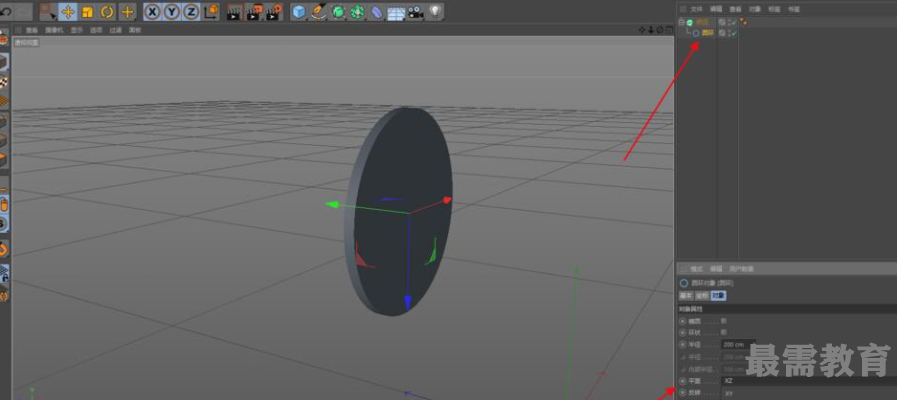This screenshot has width=897, height=400.
Task: Add a Light object
Action: 435,11
